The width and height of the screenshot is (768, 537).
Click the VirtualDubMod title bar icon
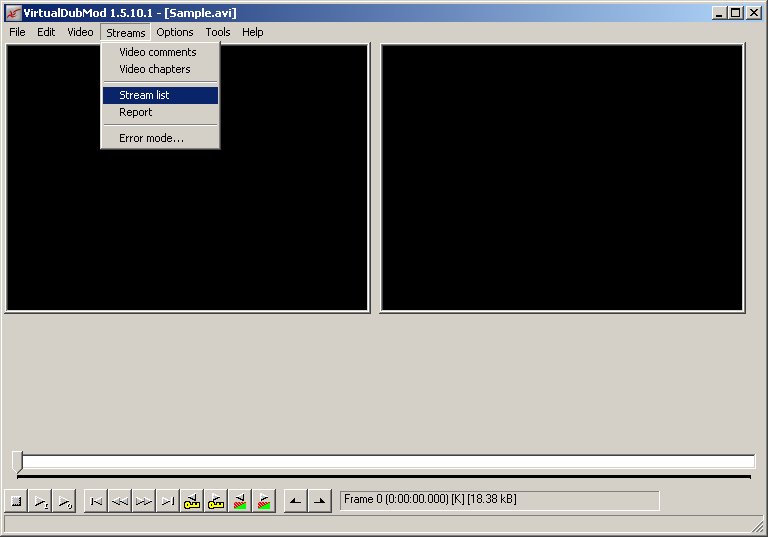click(x=13, y=13)
